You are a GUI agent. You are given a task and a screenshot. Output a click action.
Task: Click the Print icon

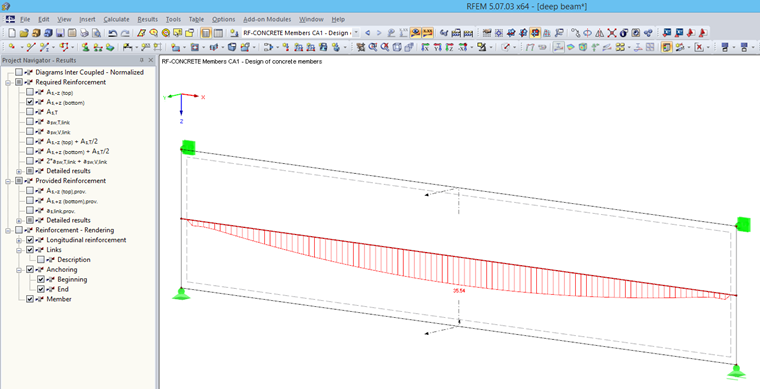click(84, 33)
